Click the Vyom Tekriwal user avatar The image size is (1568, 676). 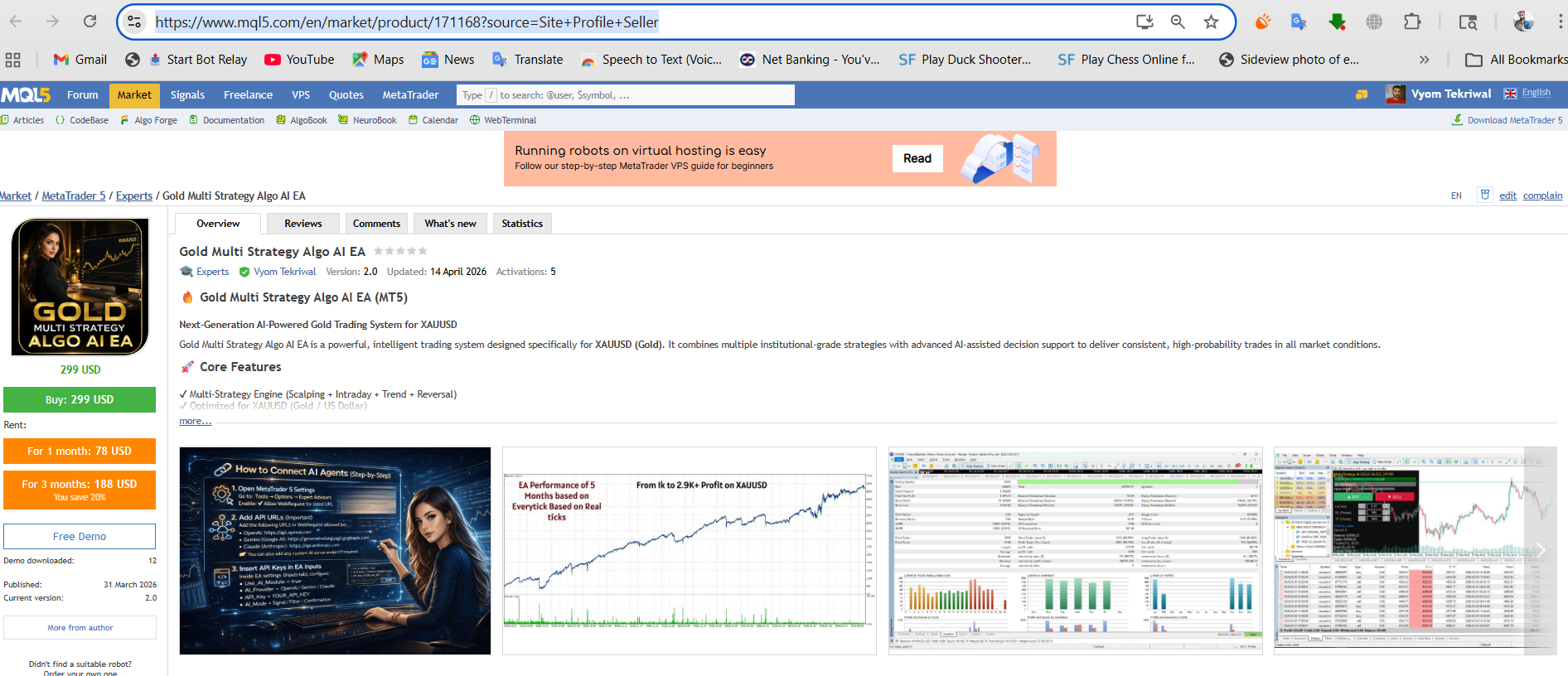tap(1396, 94)
